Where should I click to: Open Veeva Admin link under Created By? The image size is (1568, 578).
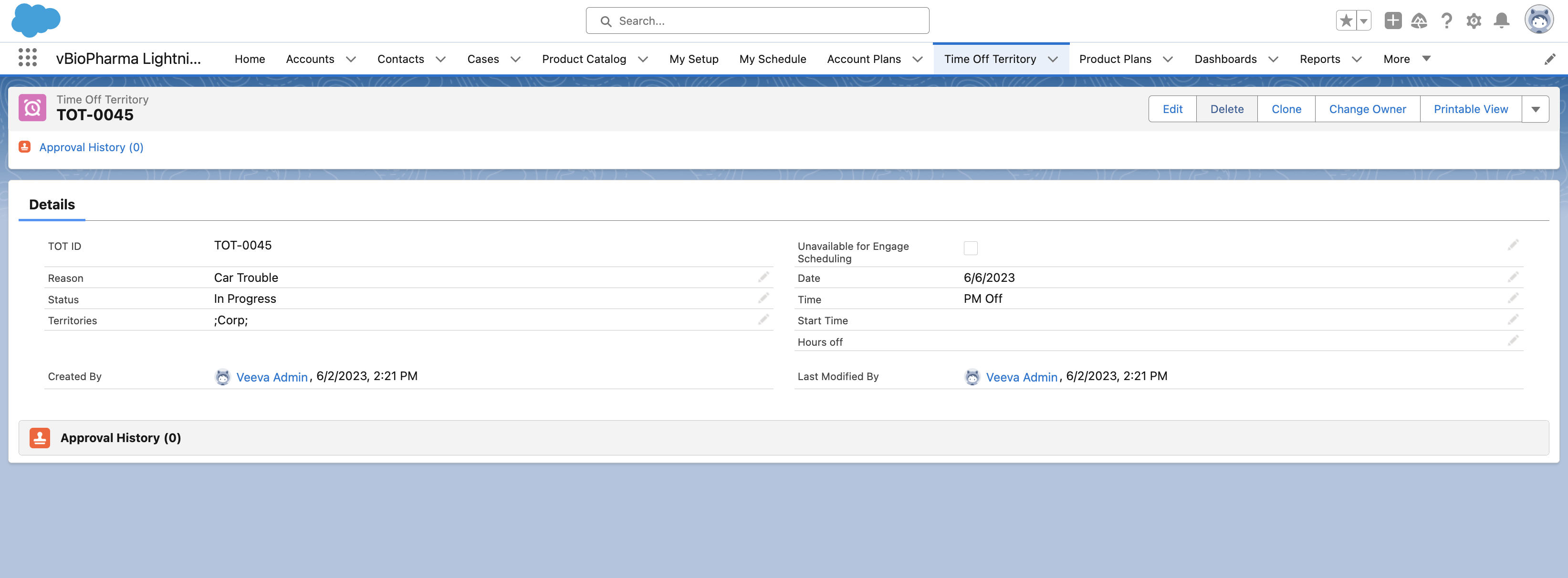[272, 377]
